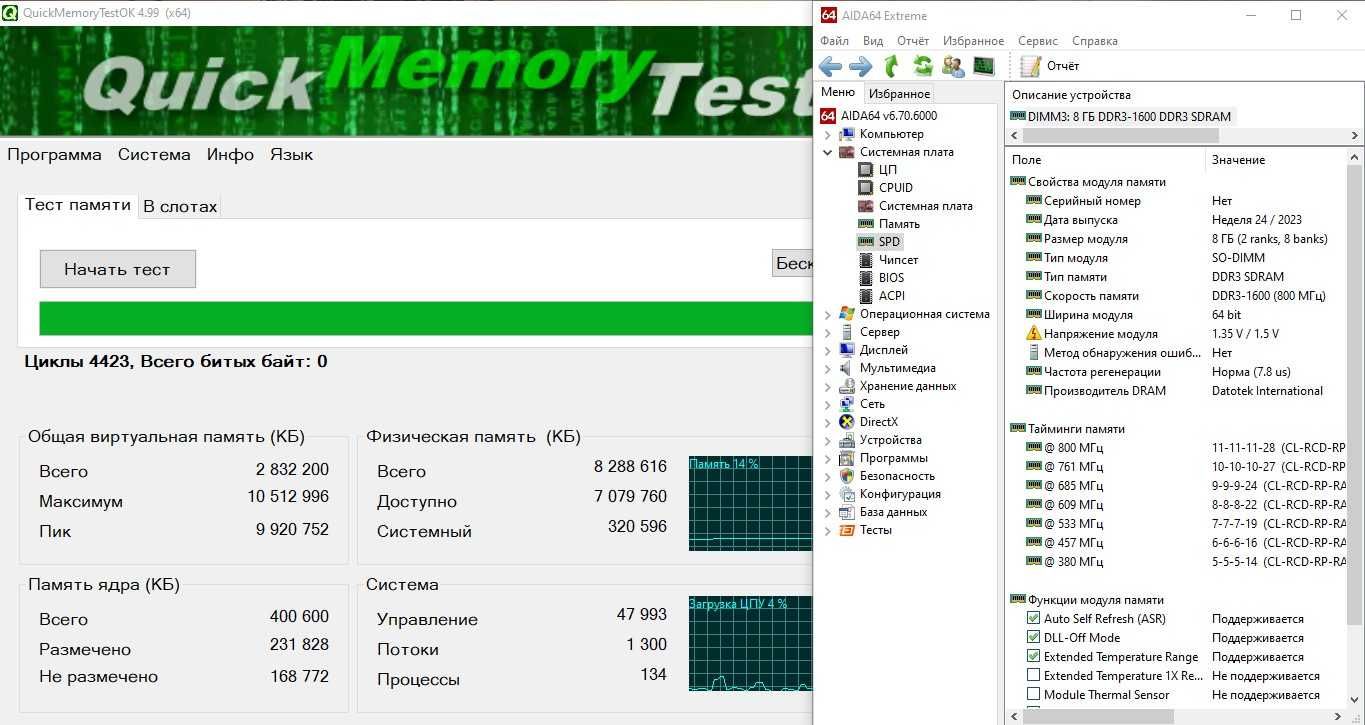Select the Устройства tree item
Viewport: 1365px width, 725px height.
890,440
